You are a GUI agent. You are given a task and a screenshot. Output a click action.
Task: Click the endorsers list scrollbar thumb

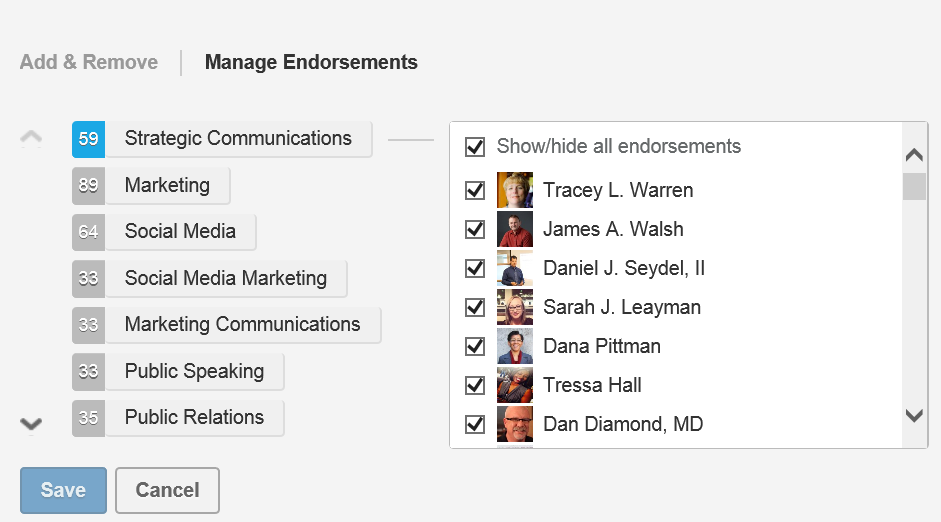[914, 186]
